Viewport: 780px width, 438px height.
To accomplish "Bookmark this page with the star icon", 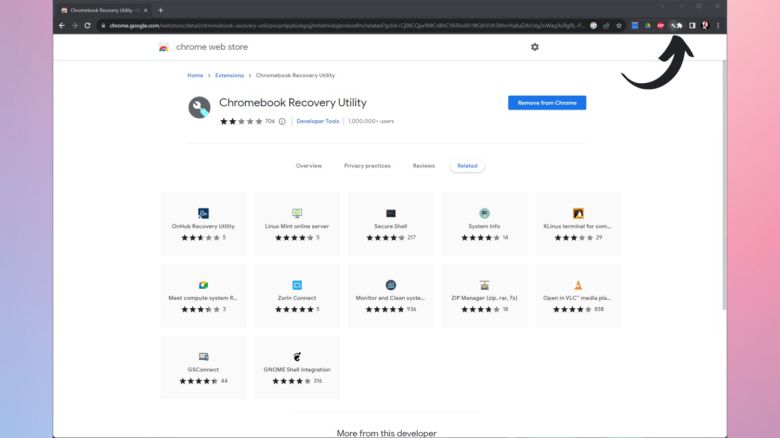I will pos(619,25).
